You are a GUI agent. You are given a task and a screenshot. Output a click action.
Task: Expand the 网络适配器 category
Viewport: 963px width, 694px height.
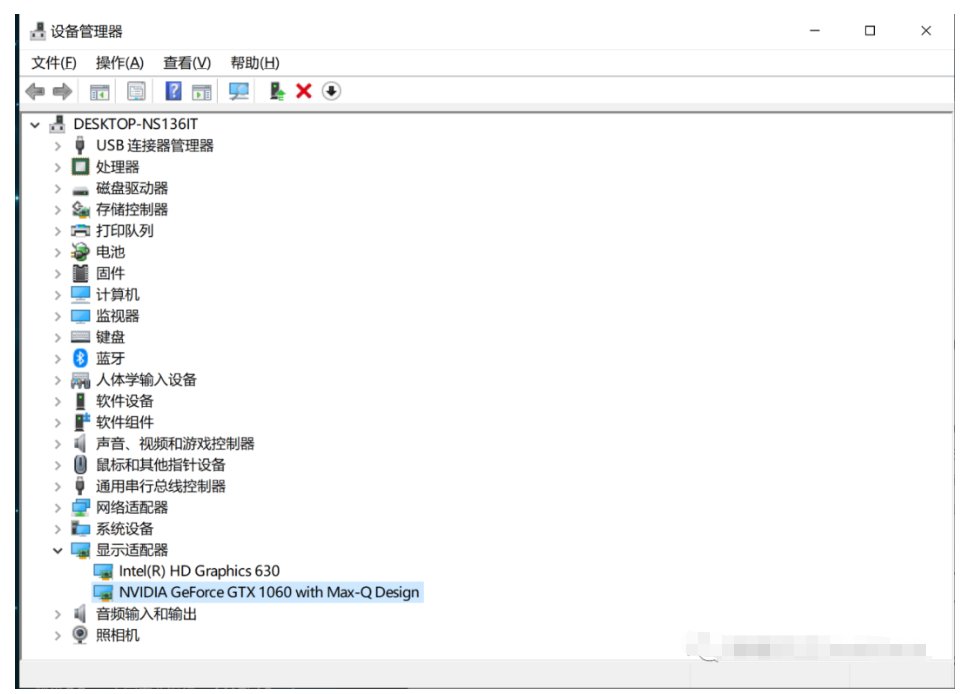[x=58, y=507]
